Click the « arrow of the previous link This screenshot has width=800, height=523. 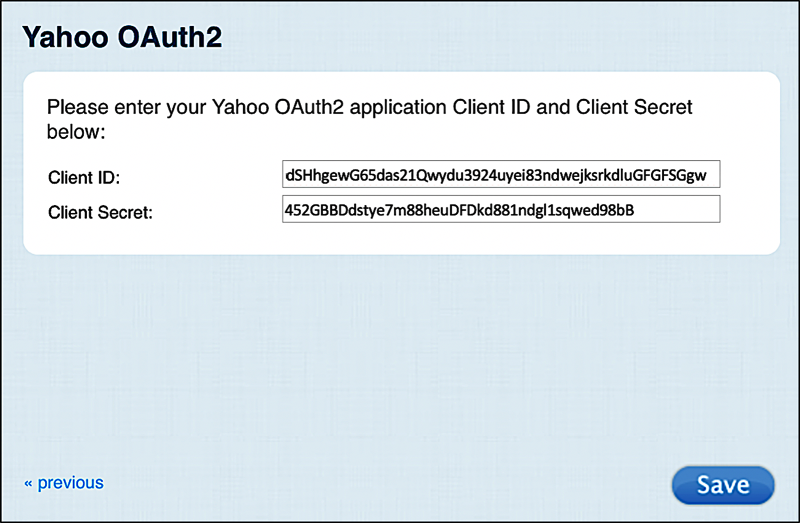click(x=29, y=484)
